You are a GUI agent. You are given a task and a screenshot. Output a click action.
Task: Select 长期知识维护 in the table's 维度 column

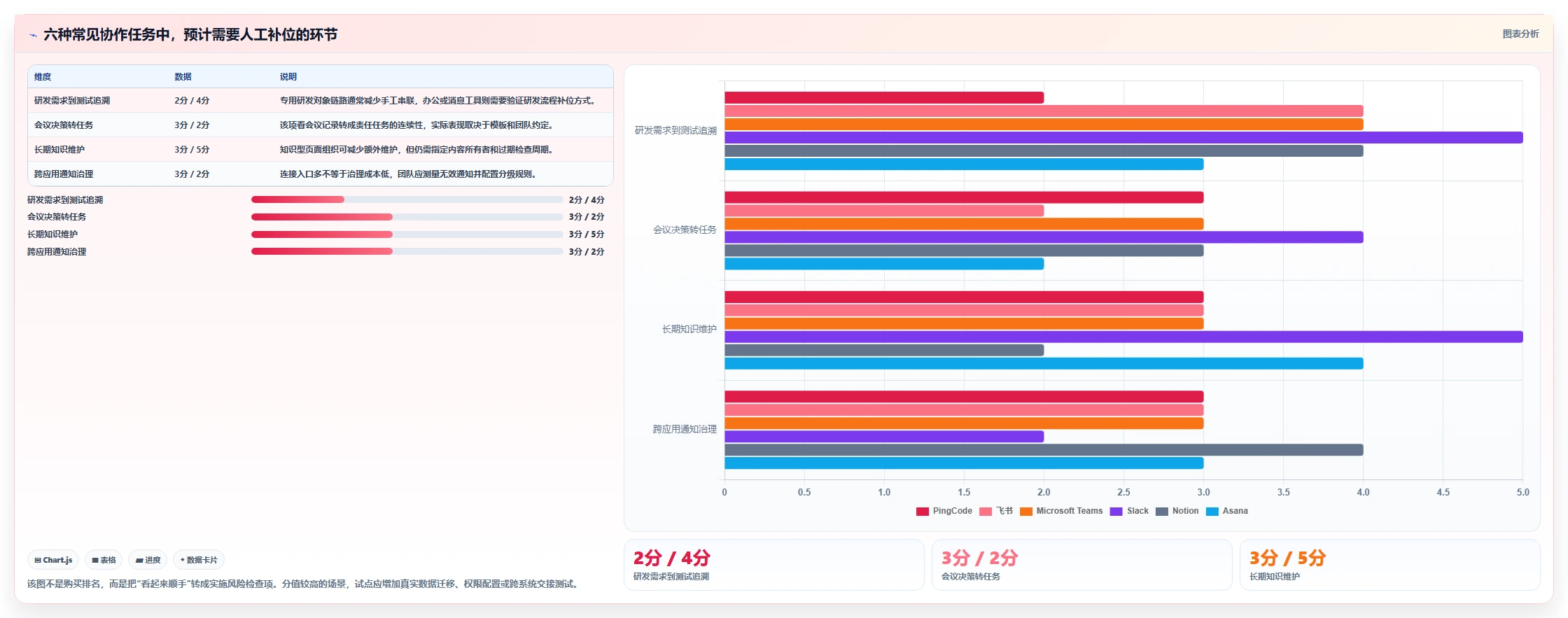pyautogui.click(x=59, y=150)
